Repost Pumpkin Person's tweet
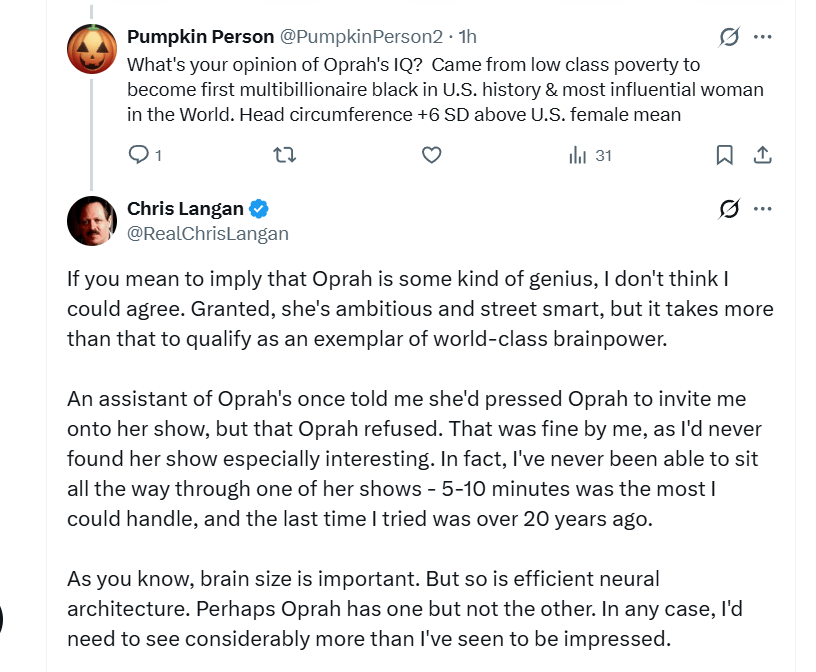Viewport: 816px width, 672px height. coord(285,155)
